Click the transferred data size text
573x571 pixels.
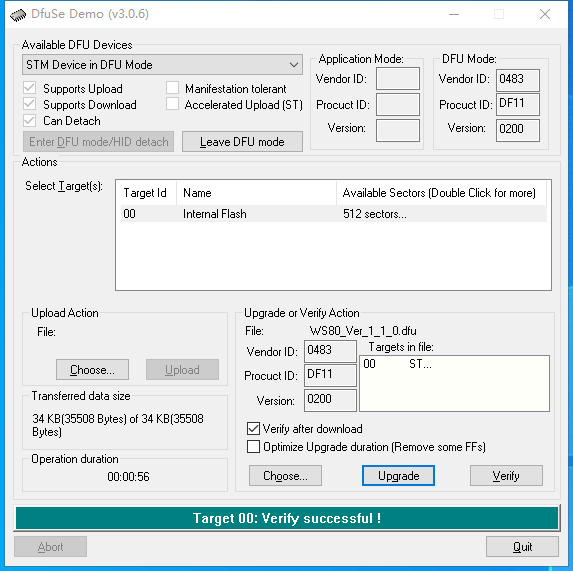(x=118, y=425)
